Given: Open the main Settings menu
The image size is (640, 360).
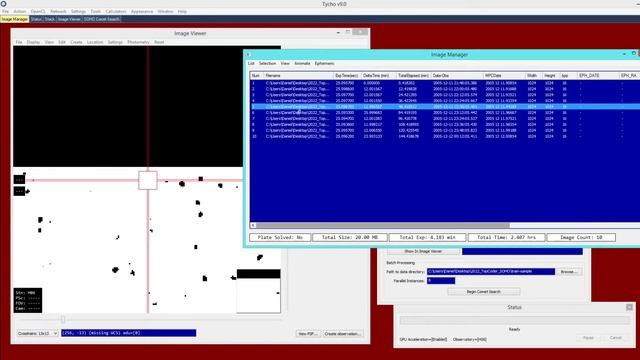Looking at the screenshot, I should point(78,11).
